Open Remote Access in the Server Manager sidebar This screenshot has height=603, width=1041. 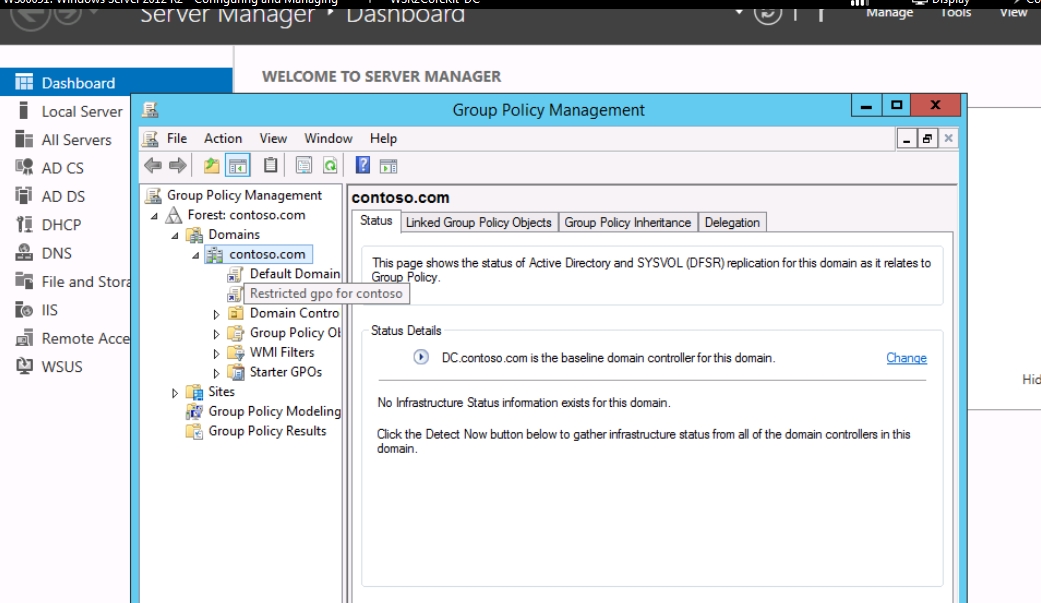[73, 339]
